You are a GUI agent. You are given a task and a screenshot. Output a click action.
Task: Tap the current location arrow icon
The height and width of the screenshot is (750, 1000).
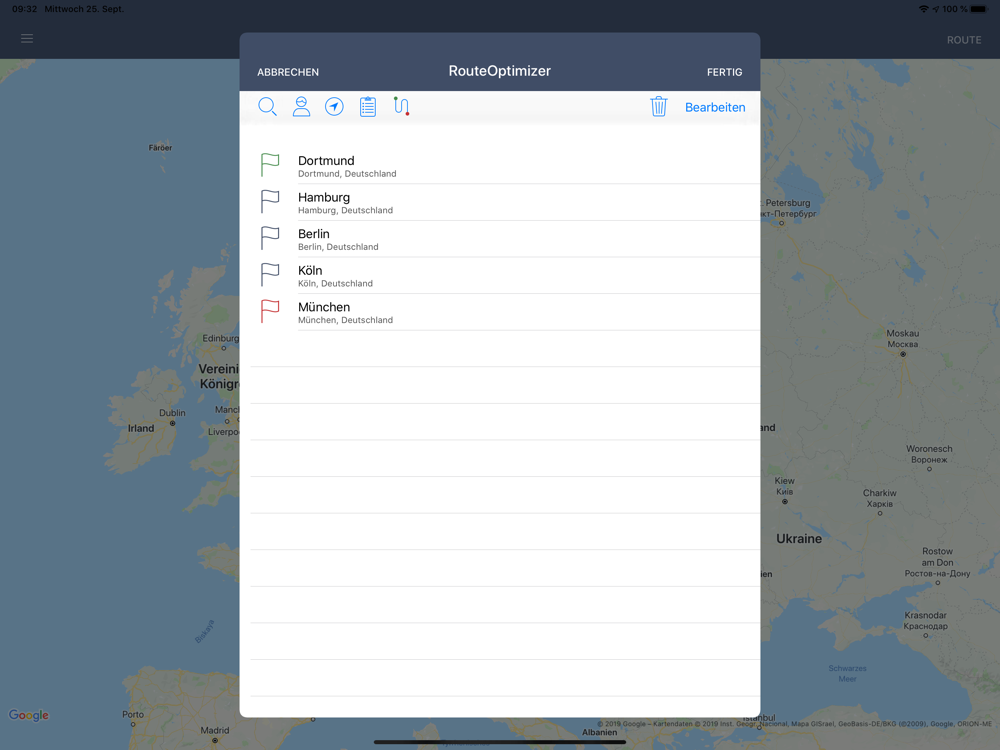(x=334, y=107)
